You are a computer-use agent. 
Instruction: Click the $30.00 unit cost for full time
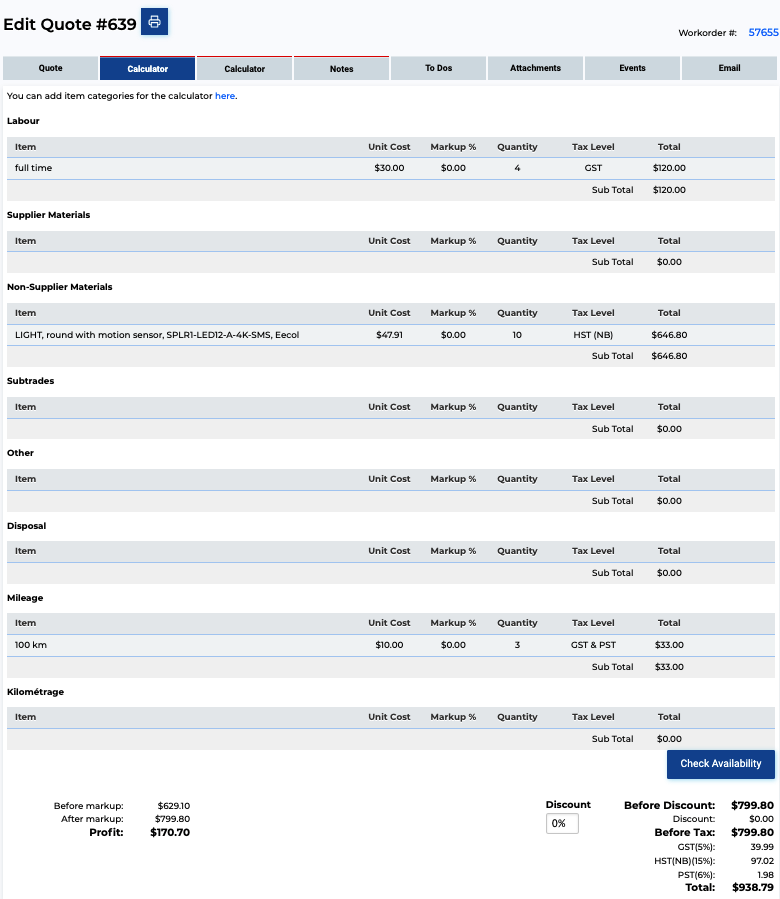point(389,168)
